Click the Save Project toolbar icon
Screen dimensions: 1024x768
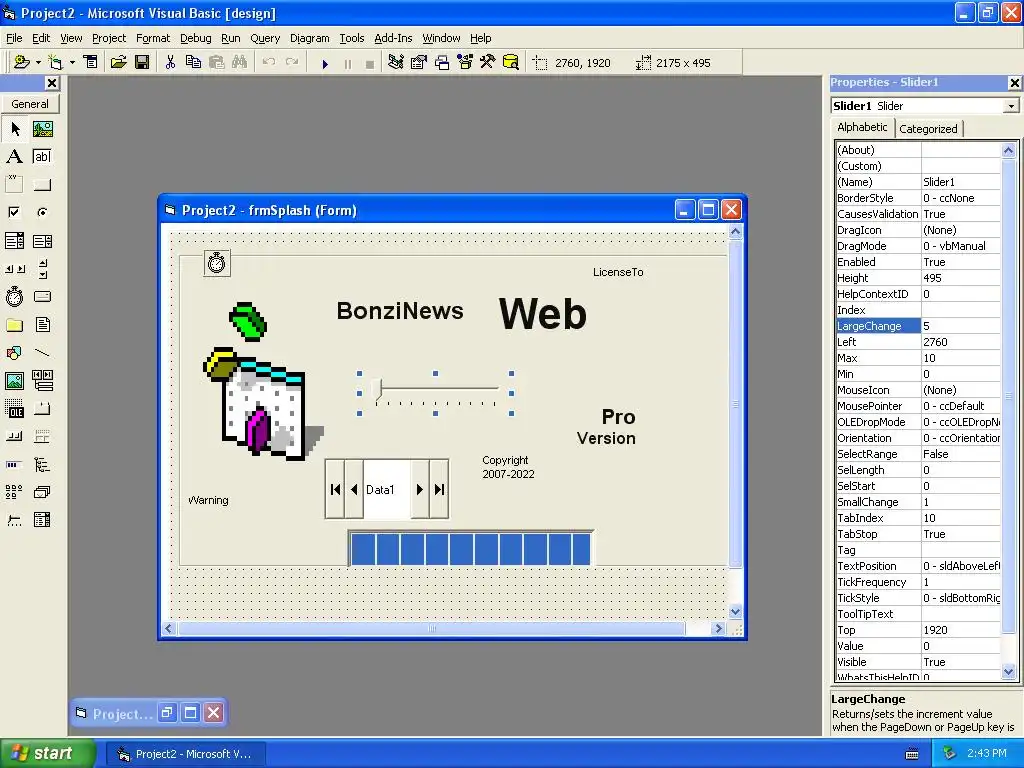tap(142, 63)
